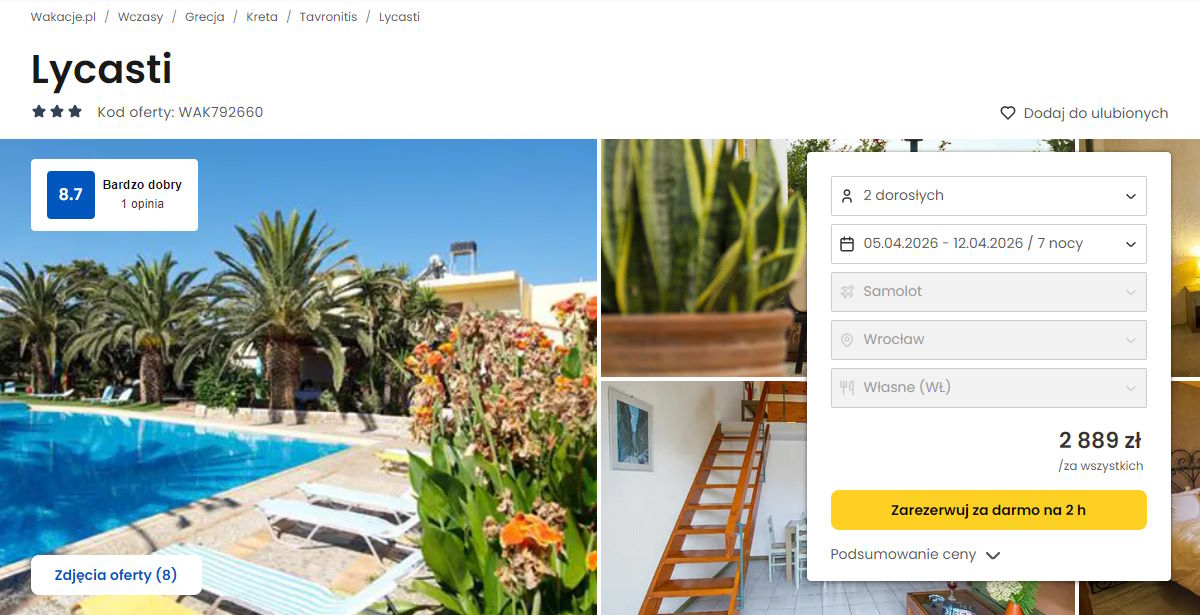The image size is (1200, 615).
Task: Open the Wrocław departure city dropdown
Action: click(989, 340)
